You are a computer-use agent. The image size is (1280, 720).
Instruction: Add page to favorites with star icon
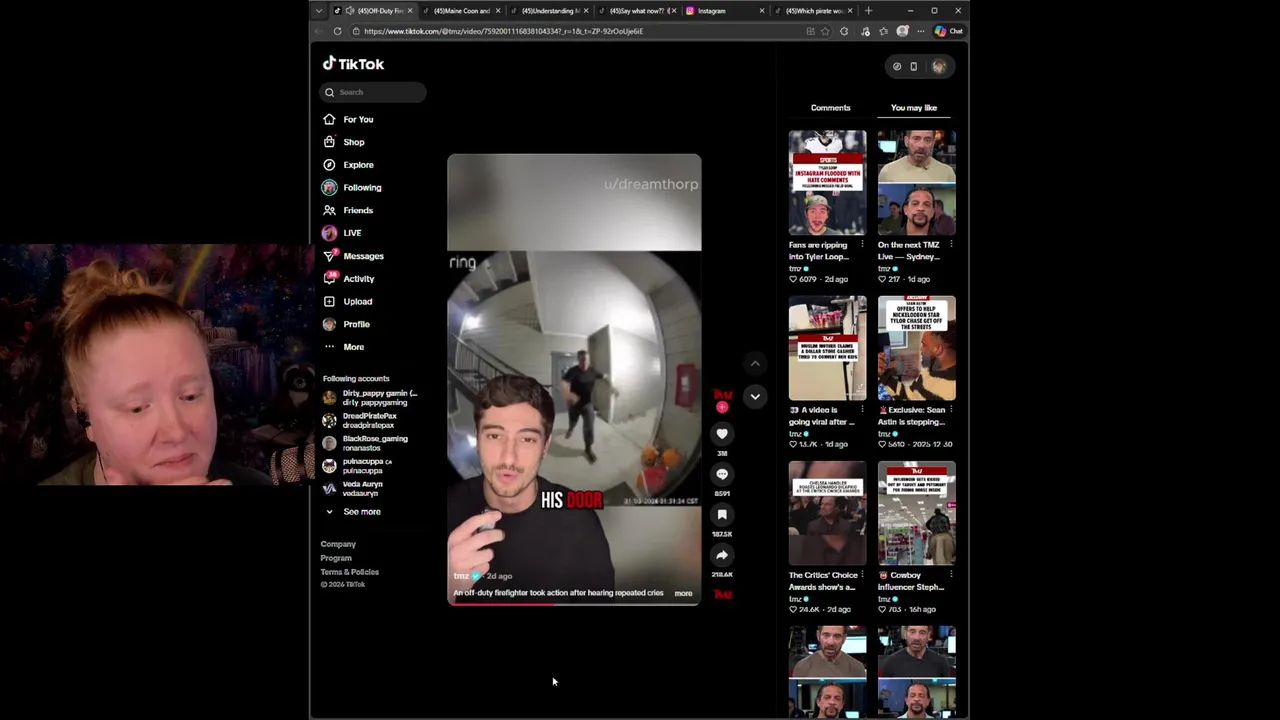point(826,31)
